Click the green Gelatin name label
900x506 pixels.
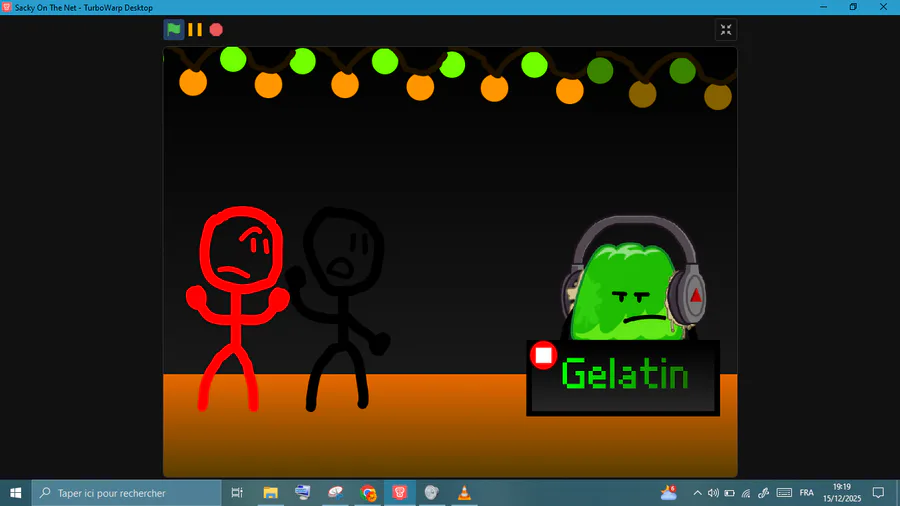(x=624, y=374)
